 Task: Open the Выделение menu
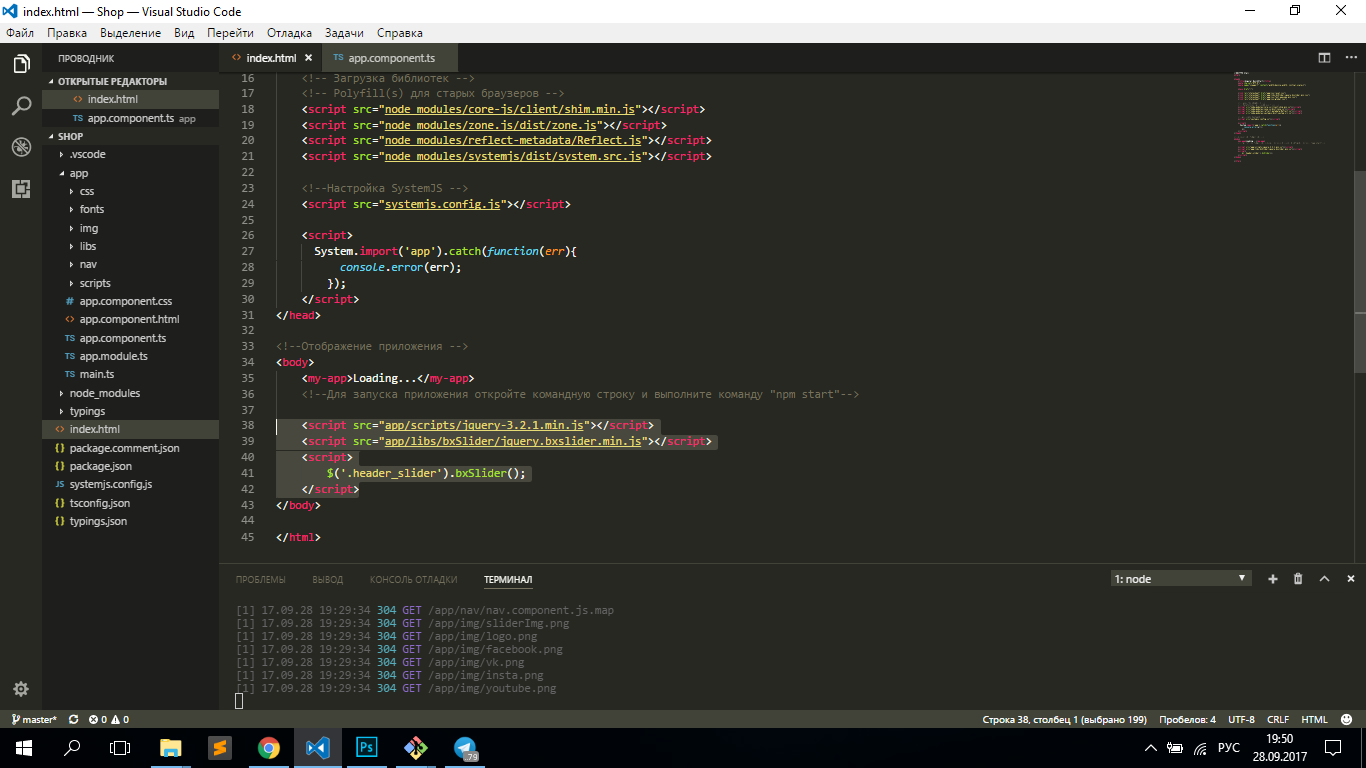coord(131,33)
